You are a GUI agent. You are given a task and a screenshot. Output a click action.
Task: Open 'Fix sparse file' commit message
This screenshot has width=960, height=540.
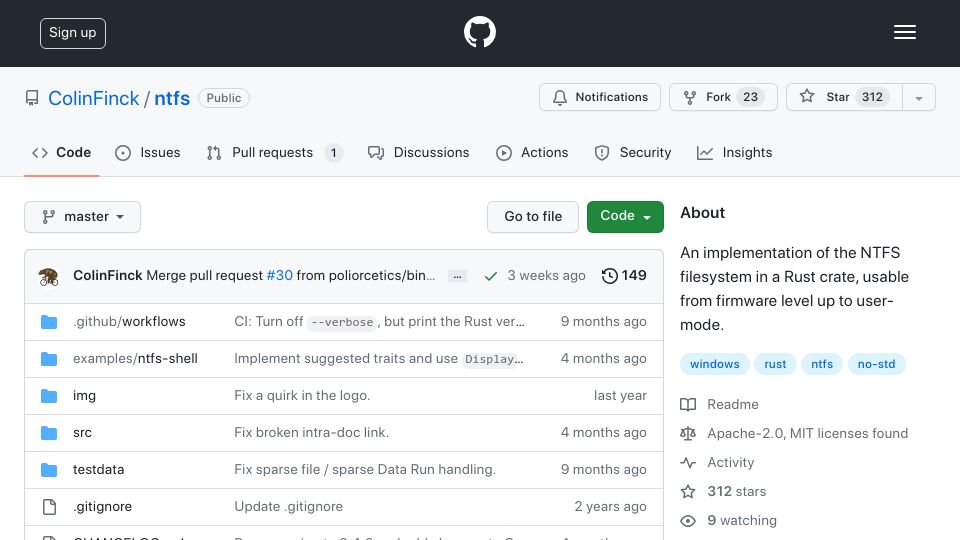[x=365, y=470]
